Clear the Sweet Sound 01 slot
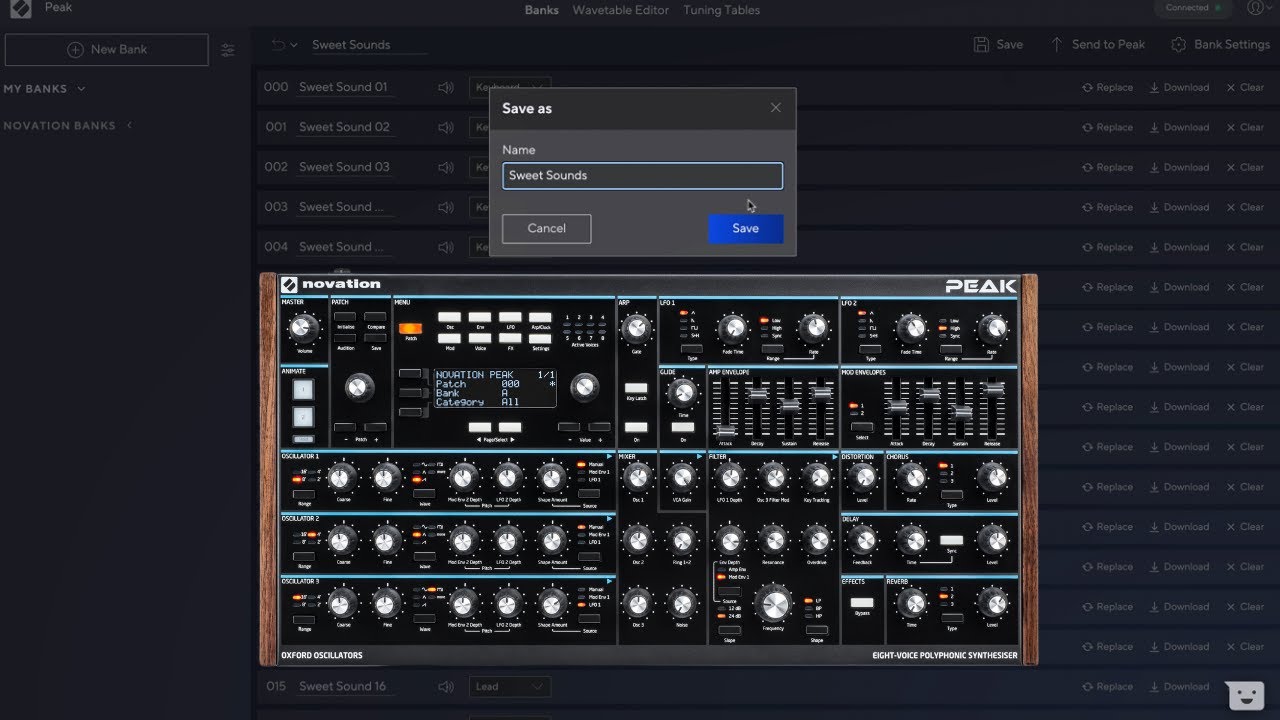This screenshot has width=1280, height=720. [1245, 88]
